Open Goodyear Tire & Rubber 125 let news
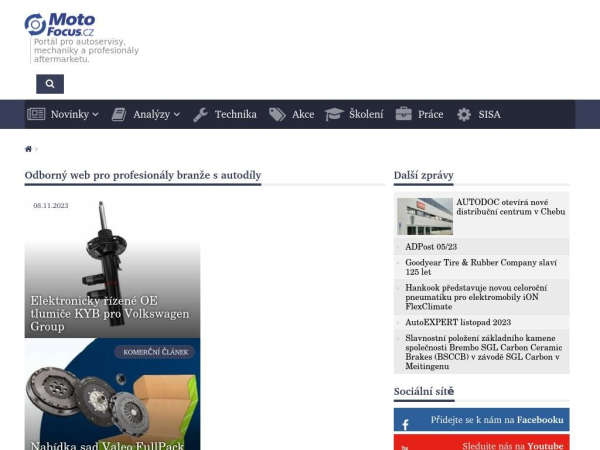 481,267
